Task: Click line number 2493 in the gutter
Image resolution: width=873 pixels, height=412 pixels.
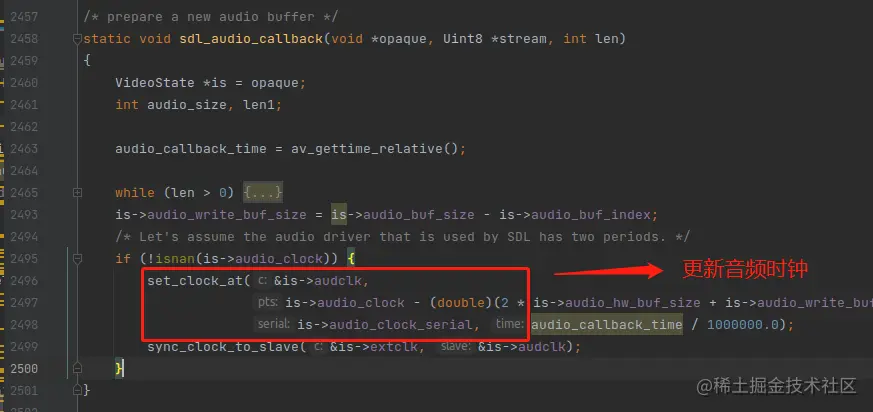Action: (x=24, y=214)
